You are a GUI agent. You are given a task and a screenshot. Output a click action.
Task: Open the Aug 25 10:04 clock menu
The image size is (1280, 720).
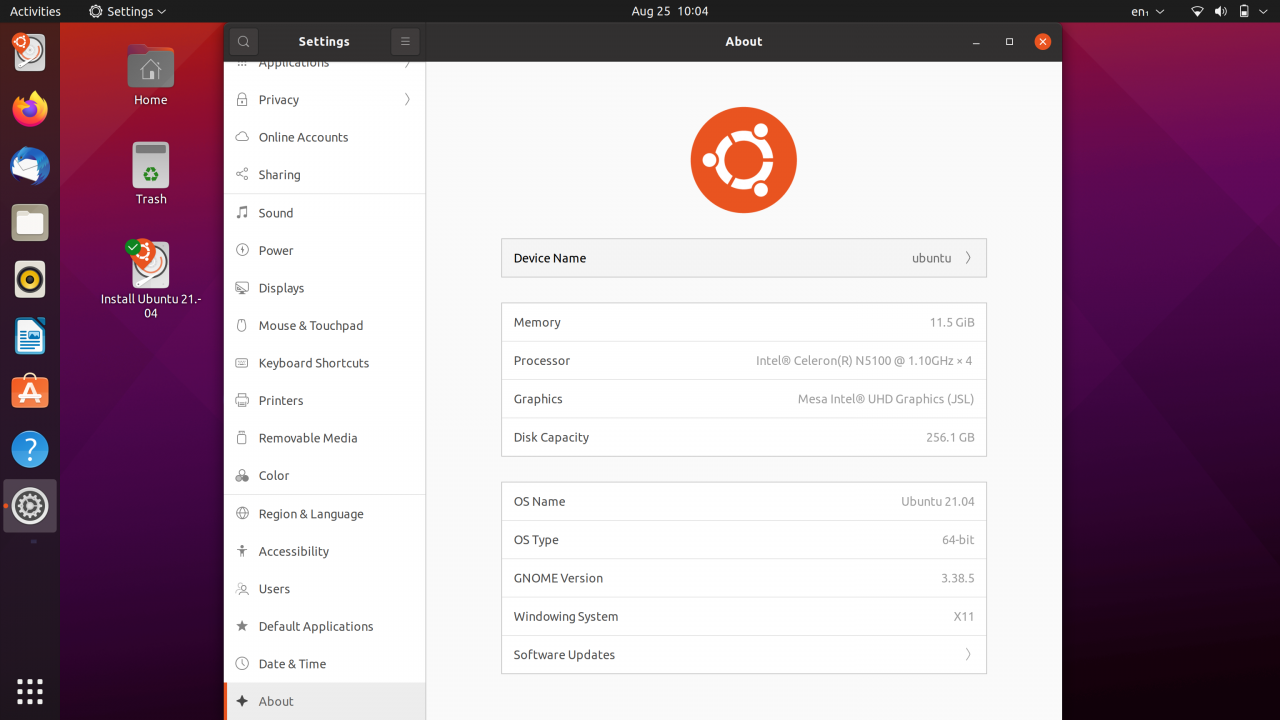[x=670, y=11]
